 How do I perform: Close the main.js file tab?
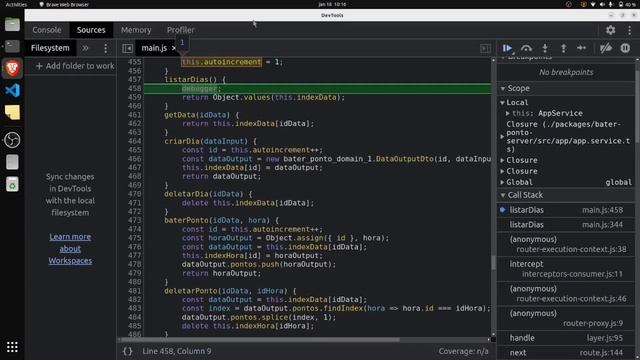[x=173, y=48]
